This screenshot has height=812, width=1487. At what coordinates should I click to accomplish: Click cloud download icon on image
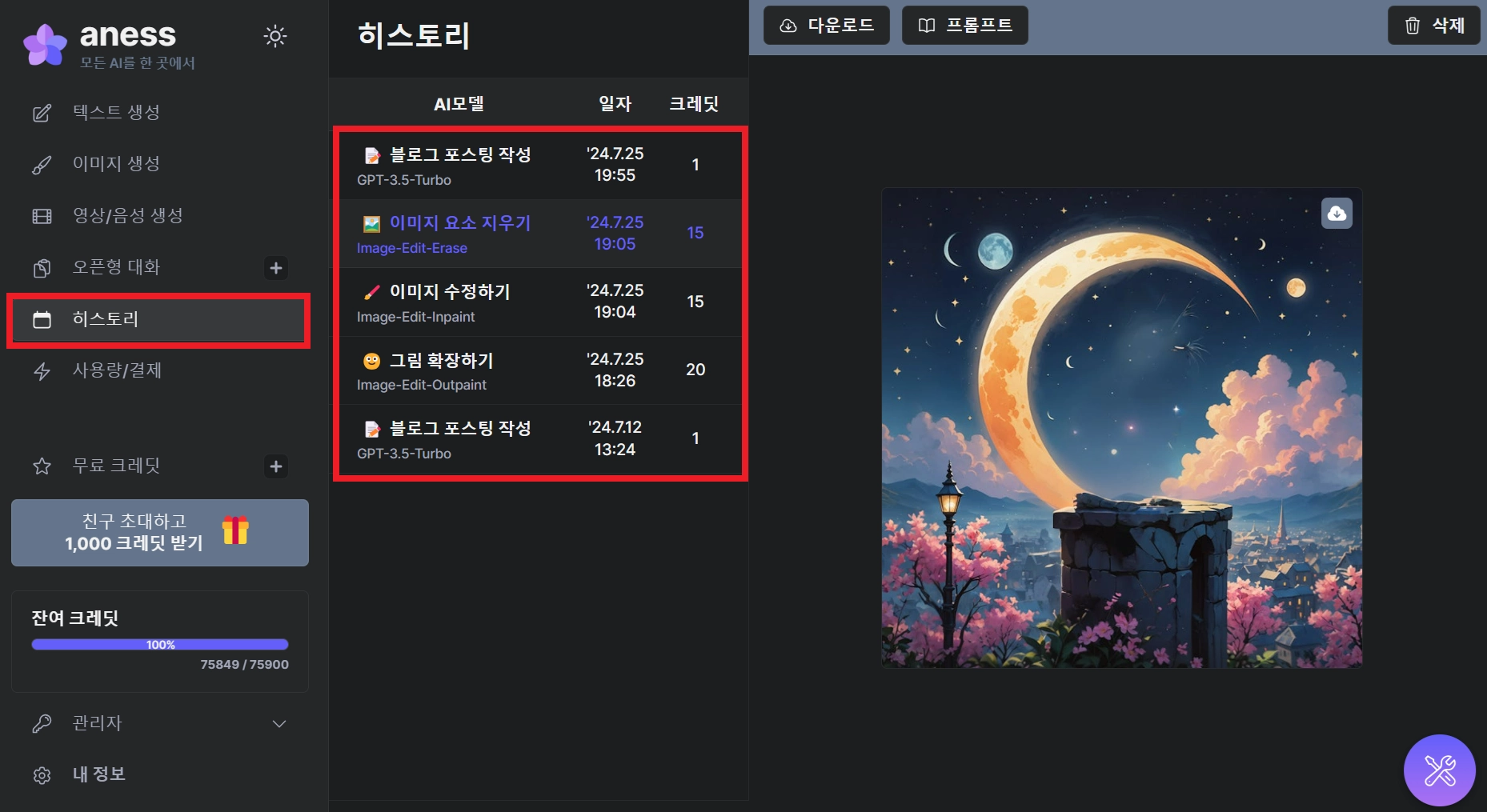point(1337,214)
